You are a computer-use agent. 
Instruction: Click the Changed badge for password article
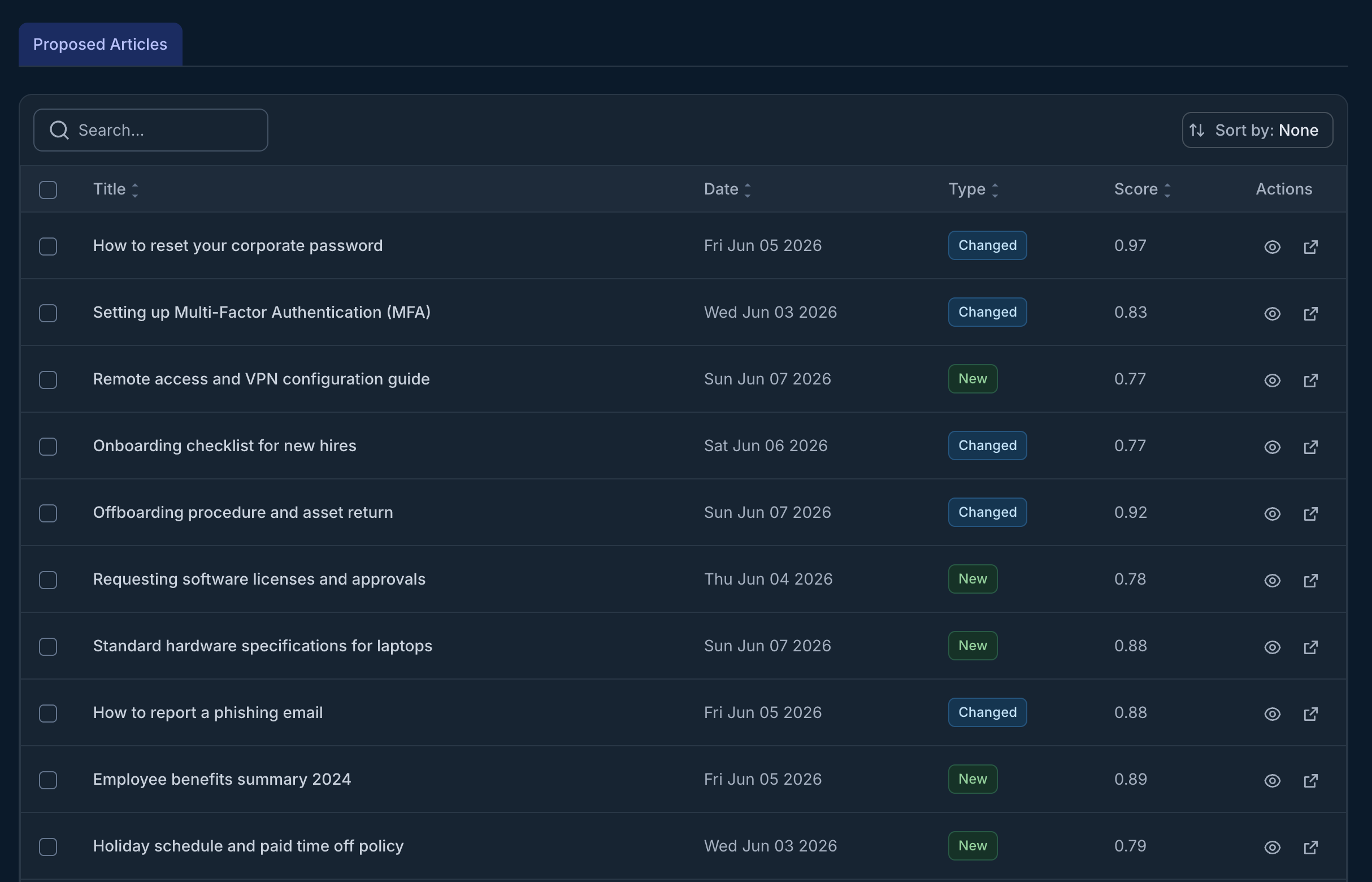[987, 245]
